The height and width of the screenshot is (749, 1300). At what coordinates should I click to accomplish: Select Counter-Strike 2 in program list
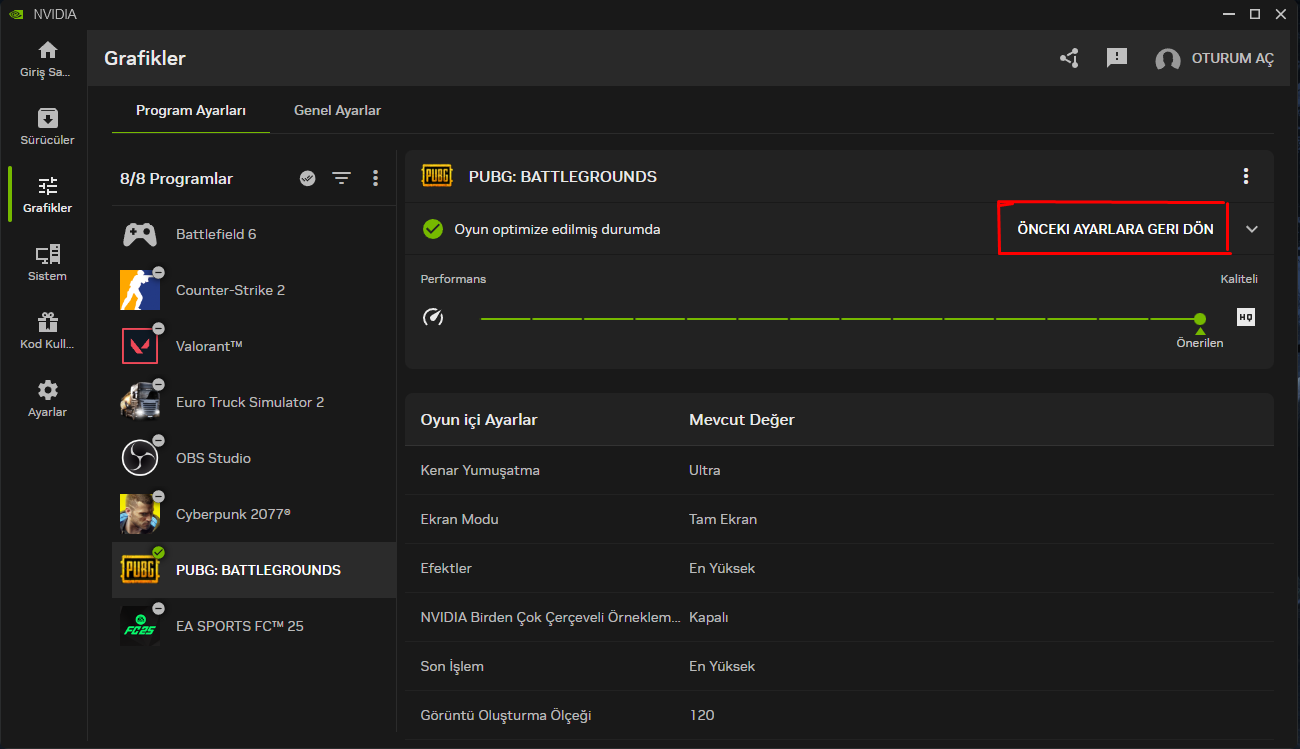coord(254,290)
